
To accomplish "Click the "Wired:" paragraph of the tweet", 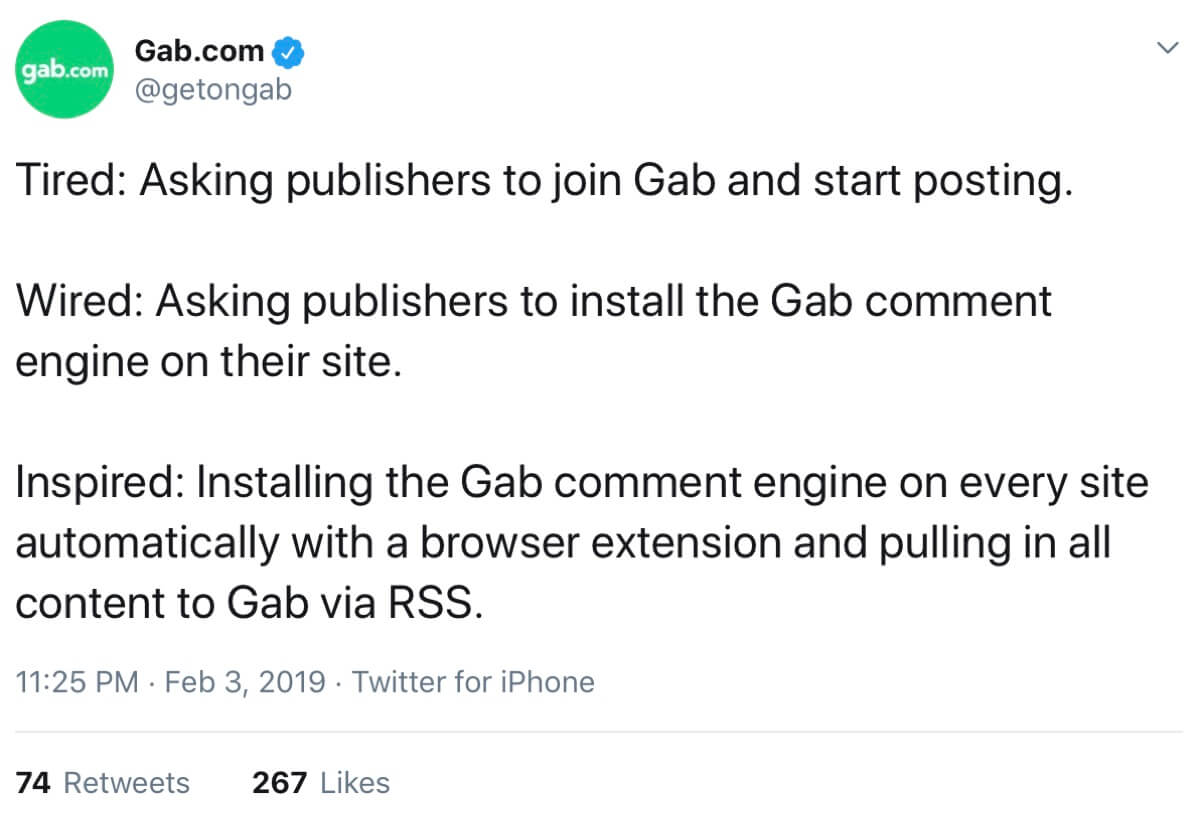I will point(534,331).
